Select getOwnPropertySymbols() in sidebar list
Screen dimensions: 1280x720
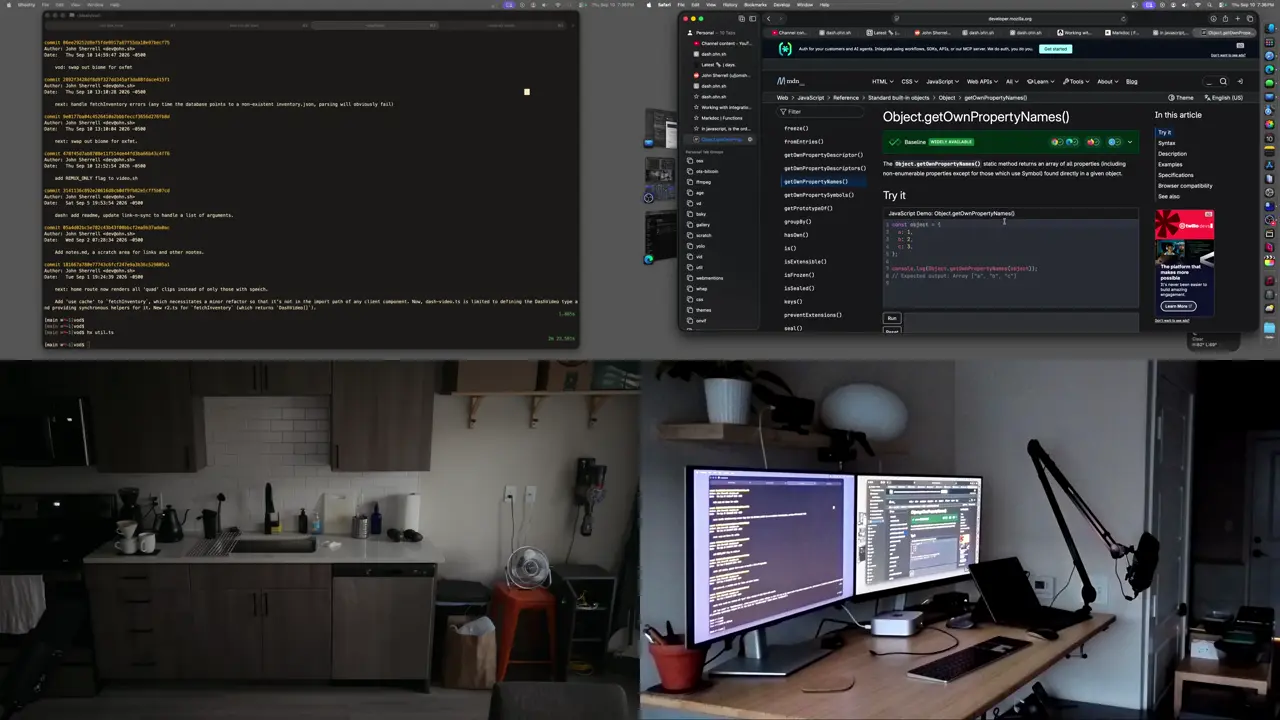(818, 195)
